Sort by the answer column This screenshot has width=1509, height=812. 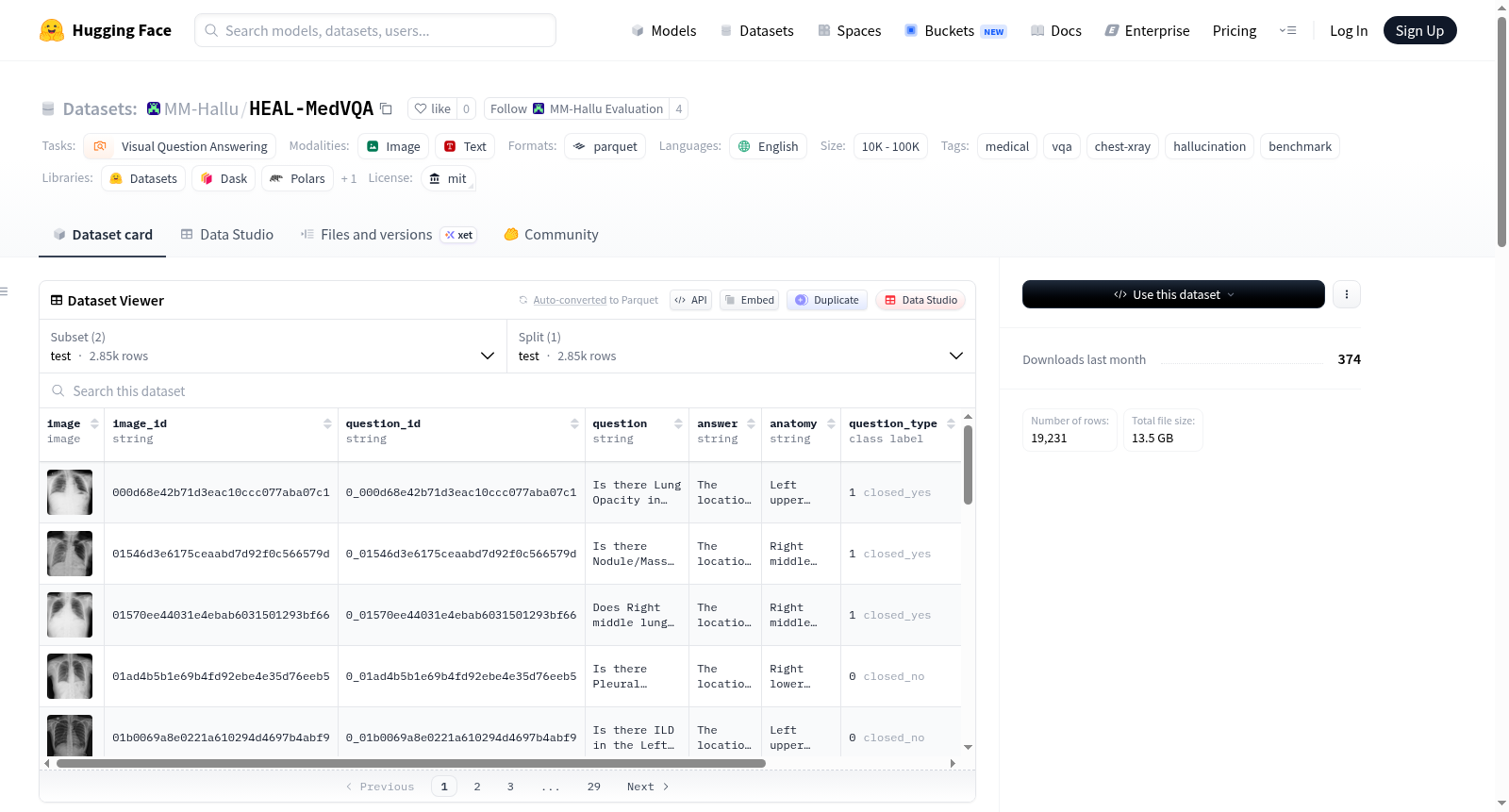(751, 423)
